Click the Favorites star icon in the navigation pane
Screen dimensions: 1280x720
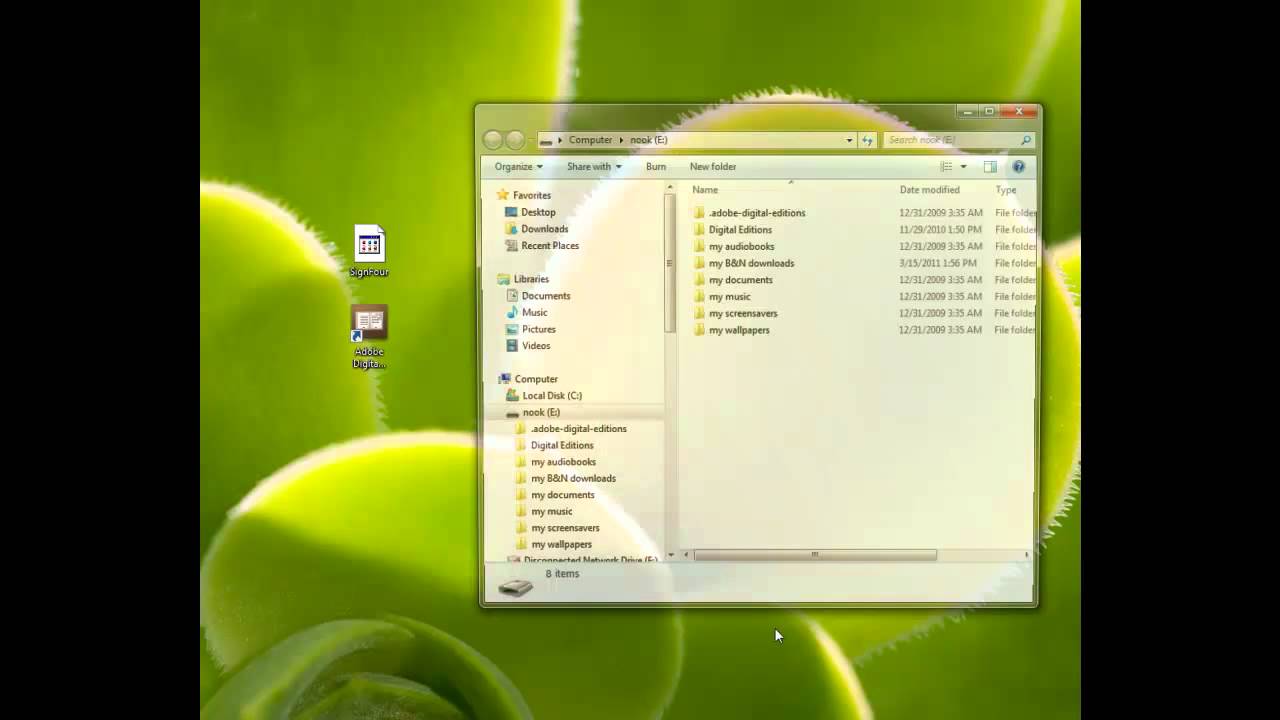coord(503,195)
